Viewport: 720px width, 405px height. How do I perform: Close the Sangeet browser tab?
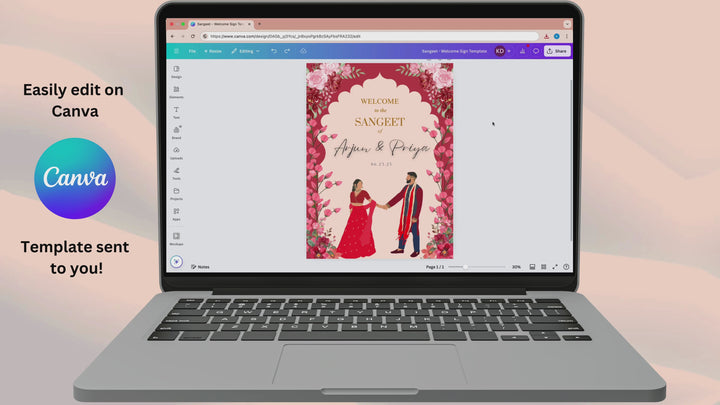(249, 24)
